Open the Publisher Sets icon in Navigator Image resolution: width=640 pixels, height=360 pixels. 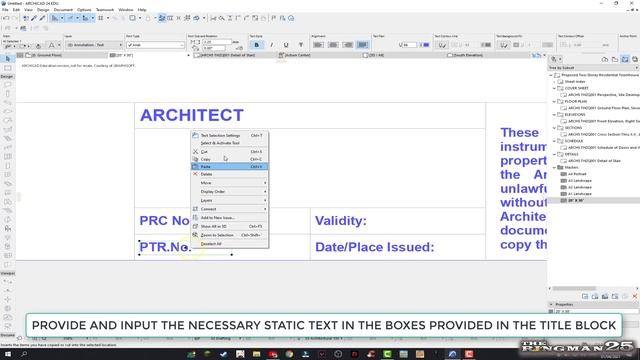tap(635, 60)
